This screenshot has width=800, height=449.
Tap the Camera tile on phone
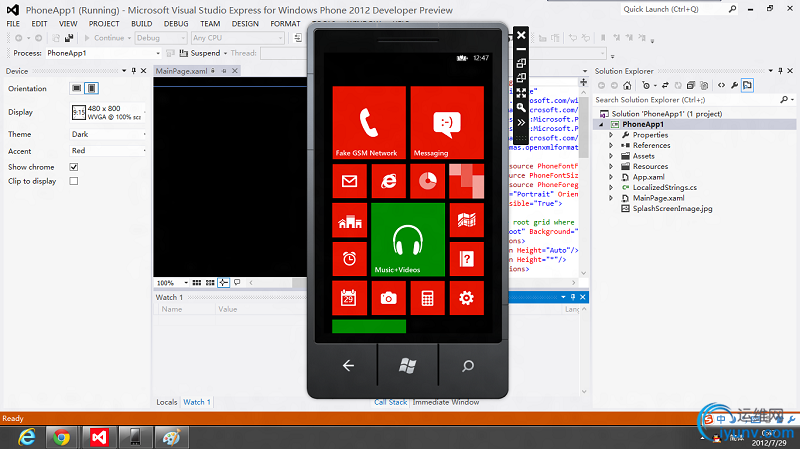tap(388, 298)
